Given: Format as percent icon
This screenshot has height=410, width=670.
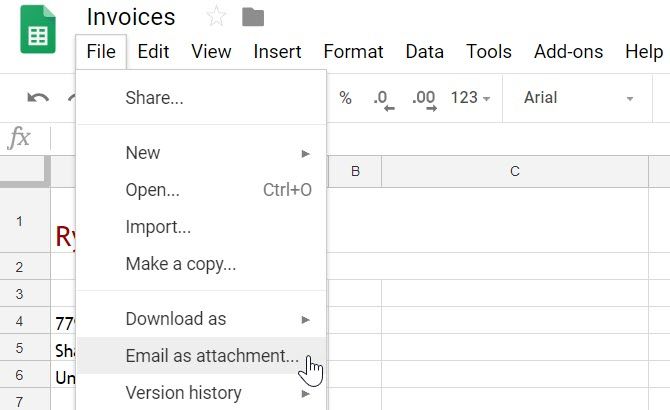Looking at the screenshot, I should coord(346,98).
